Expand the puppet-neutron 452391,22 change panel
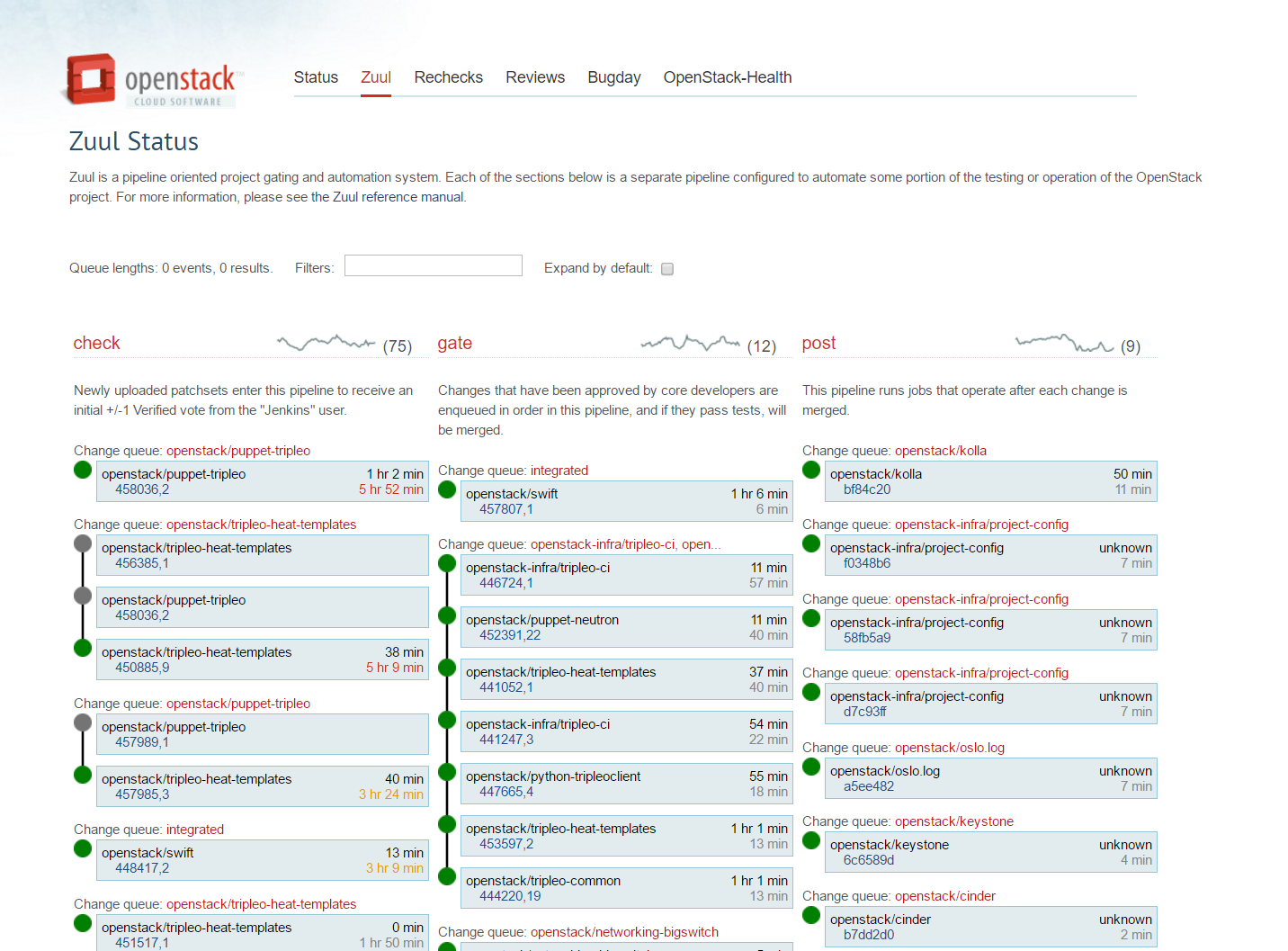Screen dimensions: 1288x951 click(627, 627)
